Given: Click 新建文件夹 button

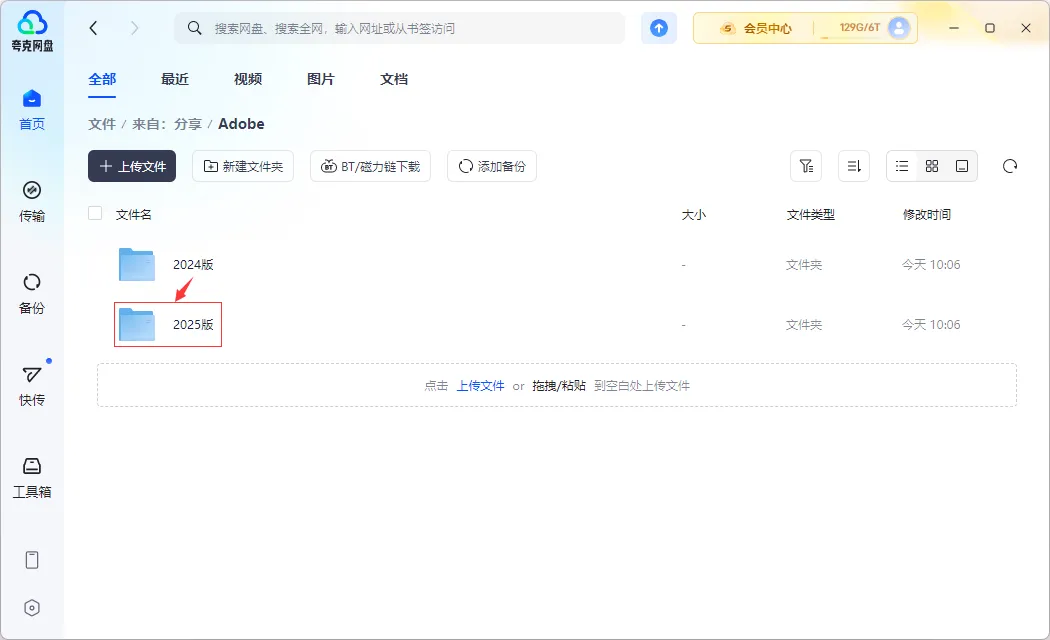Looking at the screenshot, I should (243, 166).
